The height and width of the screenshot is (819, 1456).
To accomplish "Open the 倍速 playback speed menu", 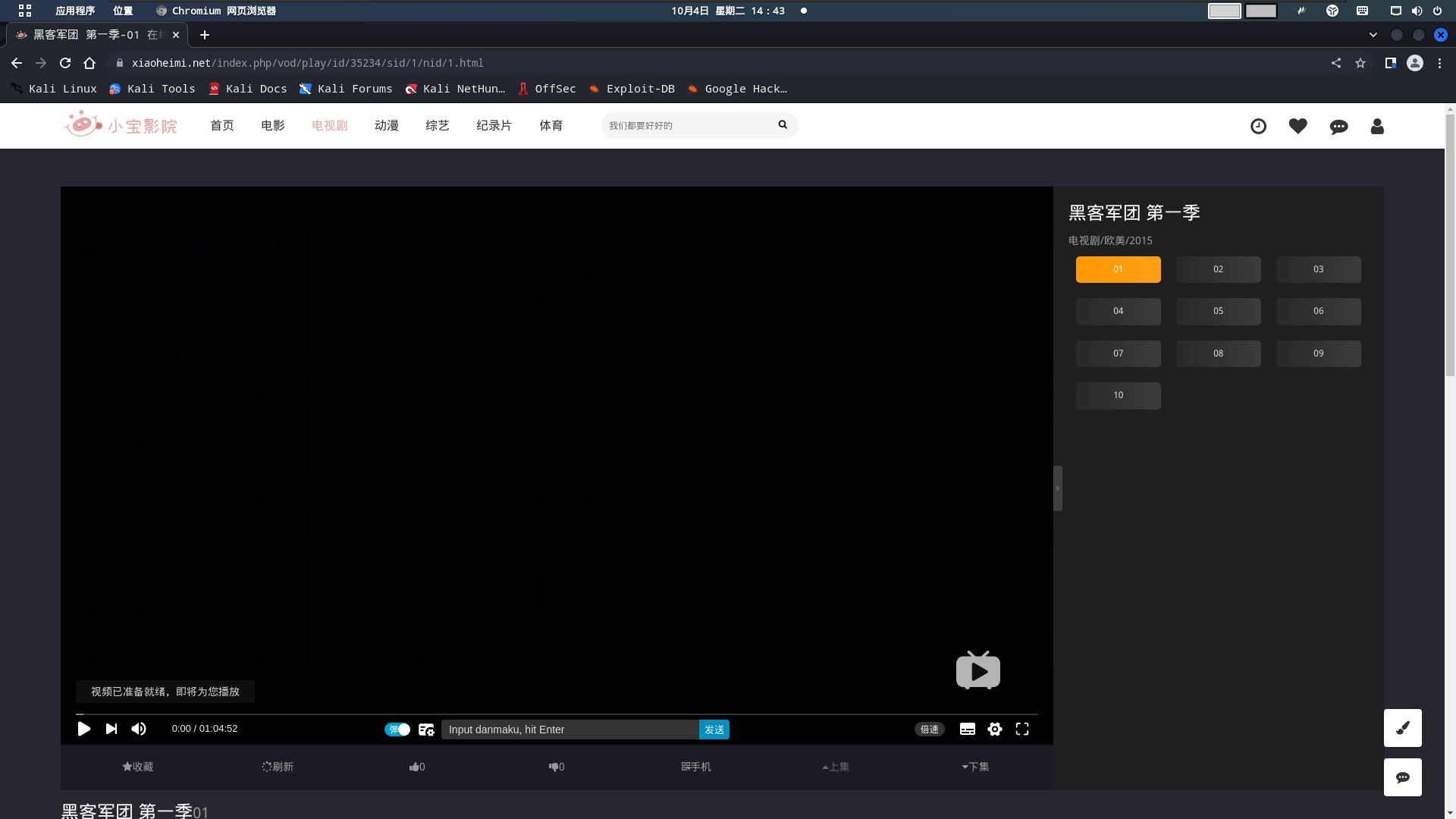I will pos(930,730).
